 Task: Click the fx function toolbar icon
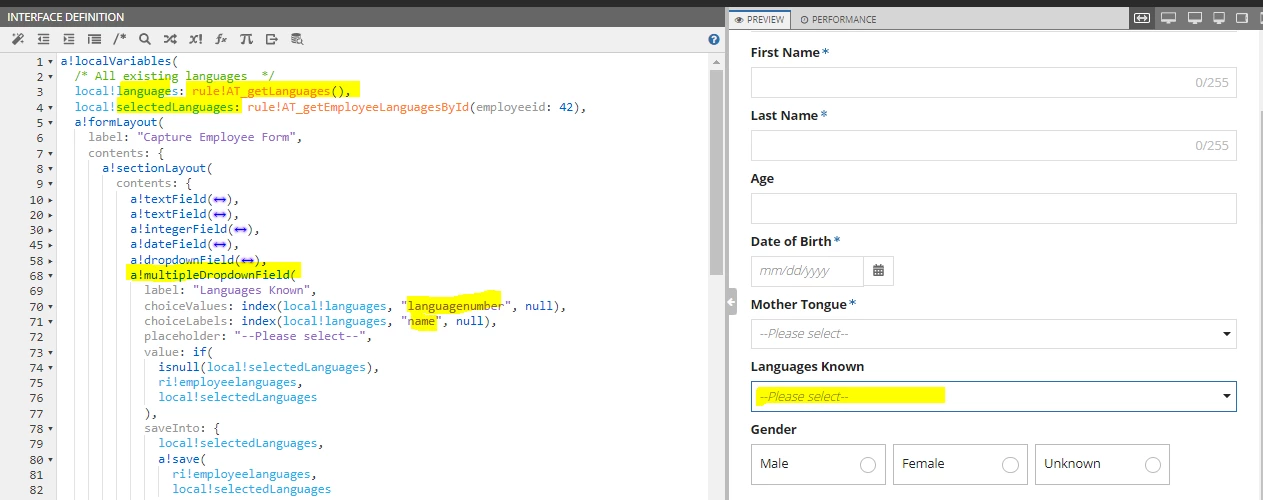(x=221, y=39)
